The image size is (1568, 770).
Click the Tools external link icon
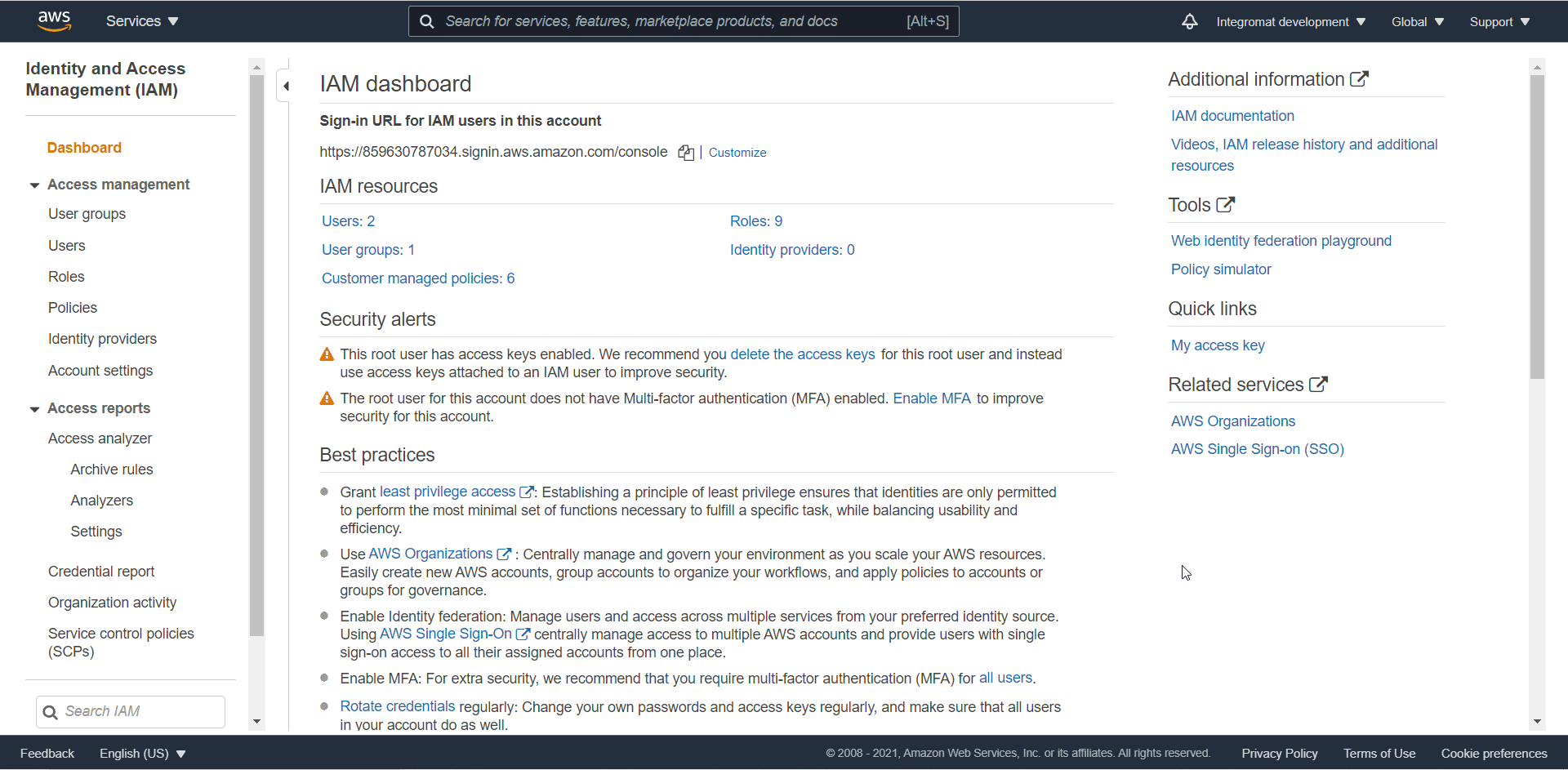pos(1226,204)
